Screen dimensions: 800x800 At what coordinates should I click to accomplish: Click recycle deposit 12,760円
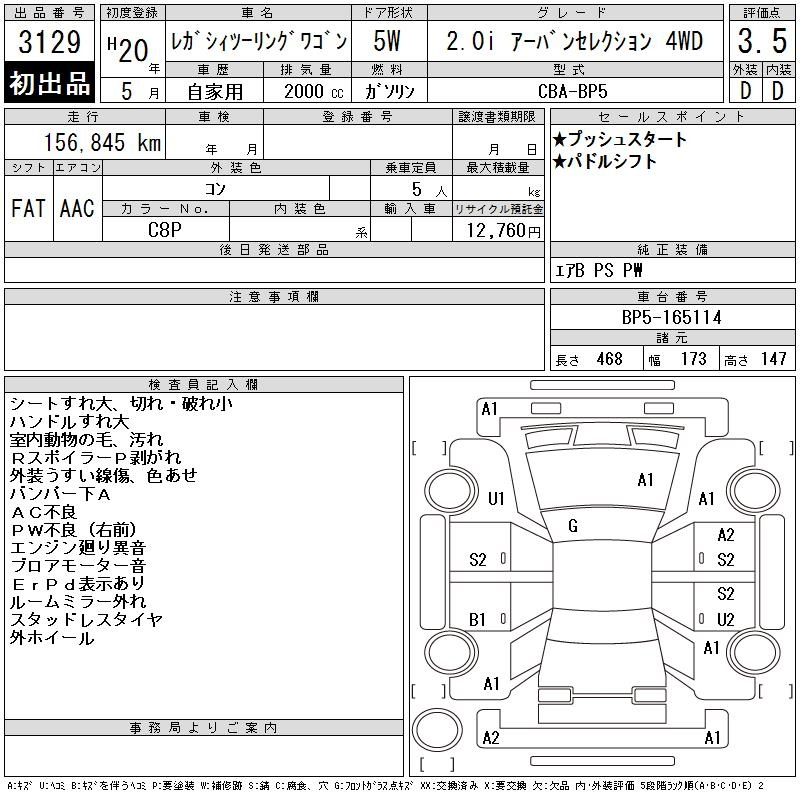503,230
